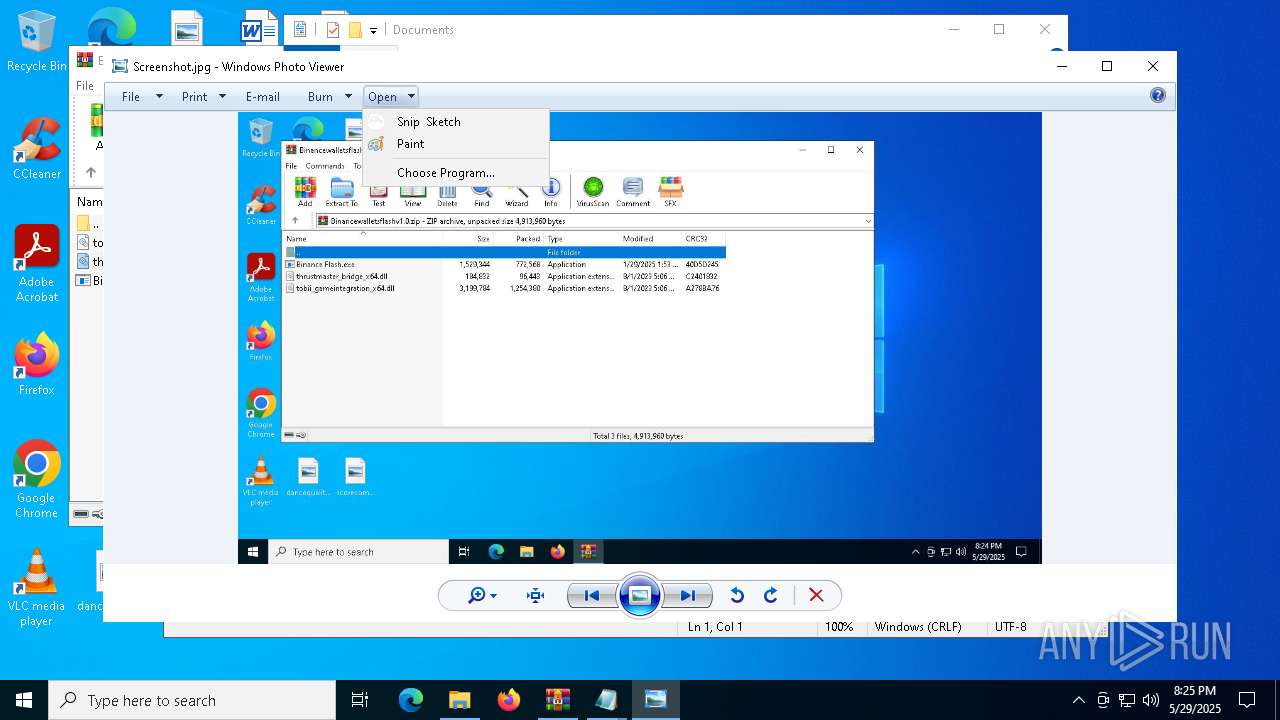Click new folder icon in Documents title bar

[x=355, y=30]
